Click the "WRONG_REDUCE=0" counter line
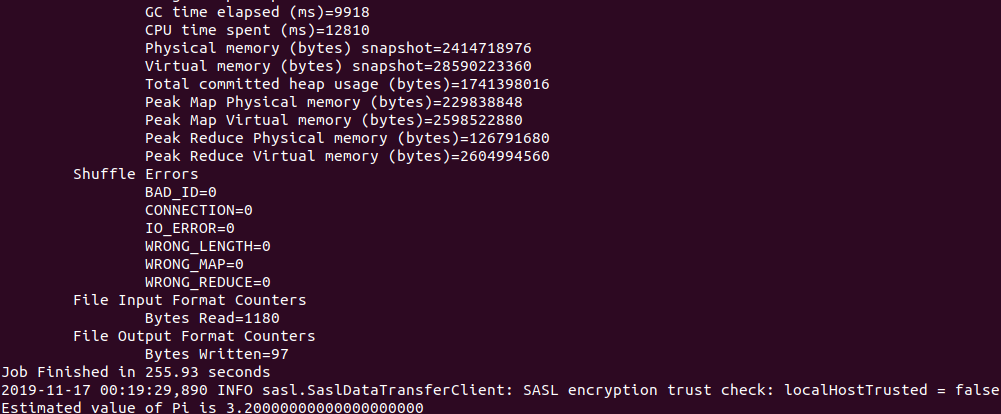The height and width of the screenshot is (414, 1001). point(208,282)
